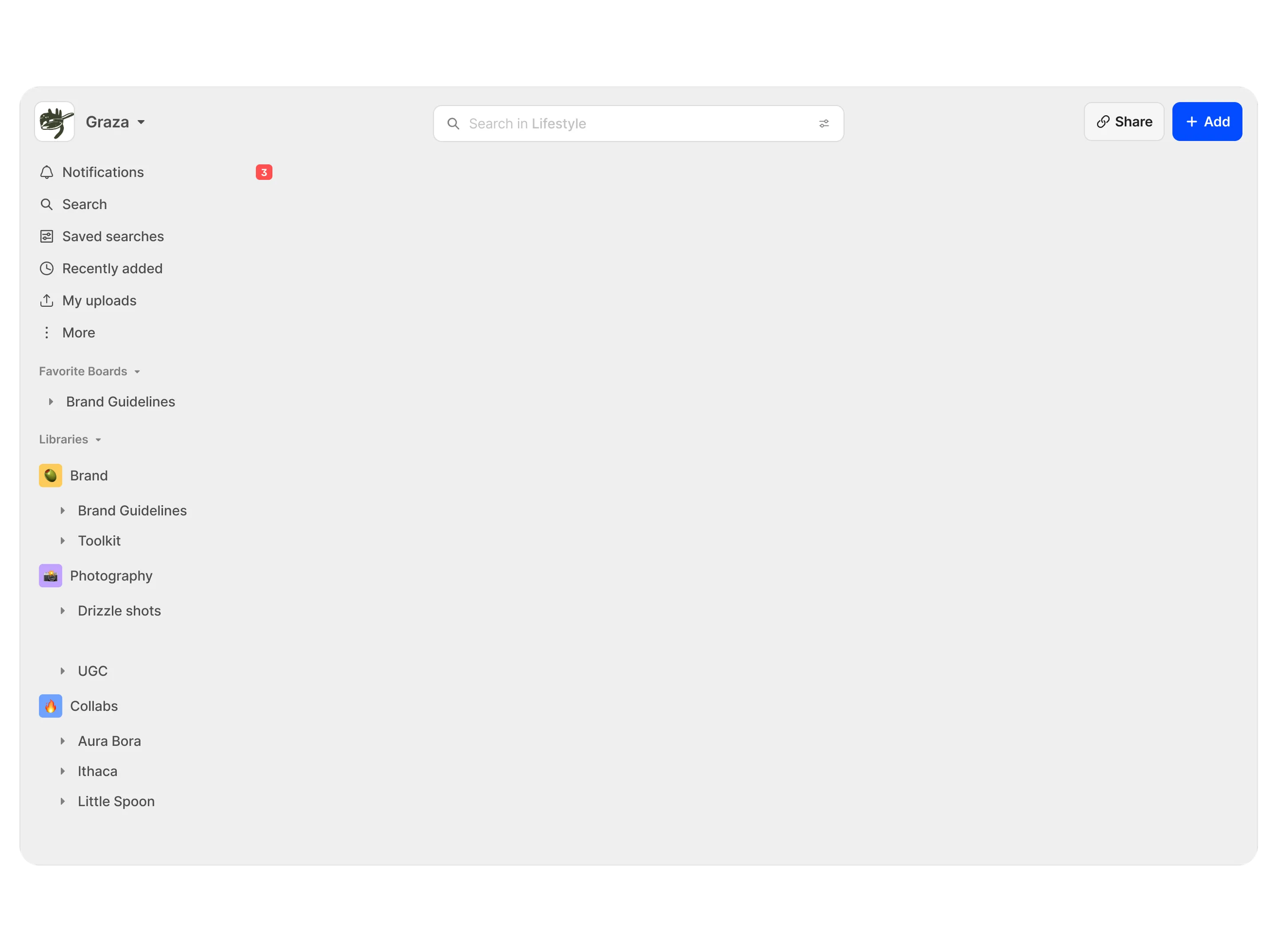Select the Photography library camera icon

click(x=51, y=576)
